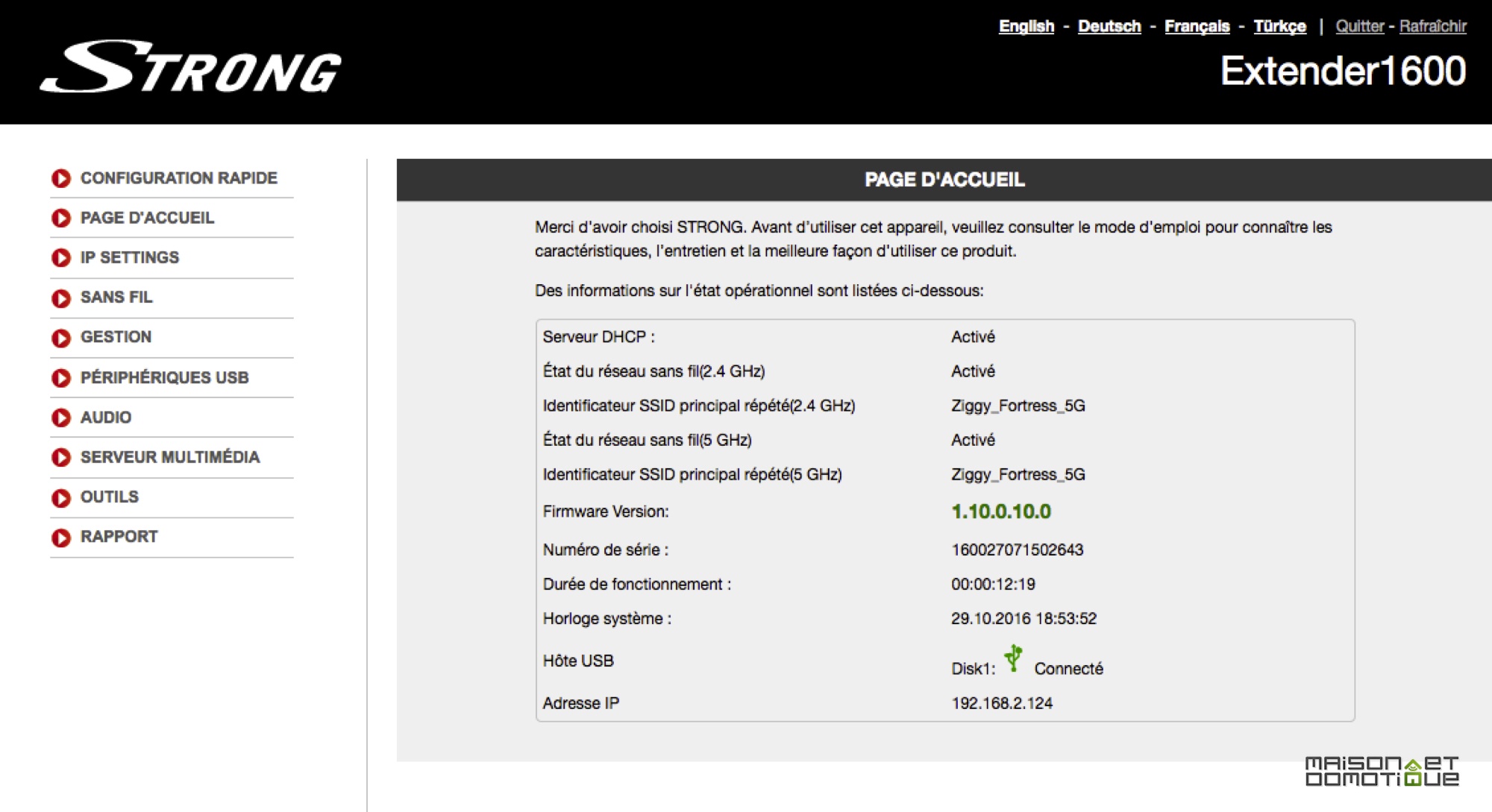Open the IP Settings menu
Screen dimensions: 1492x812
pyautogui.click(x=130, y=257)
